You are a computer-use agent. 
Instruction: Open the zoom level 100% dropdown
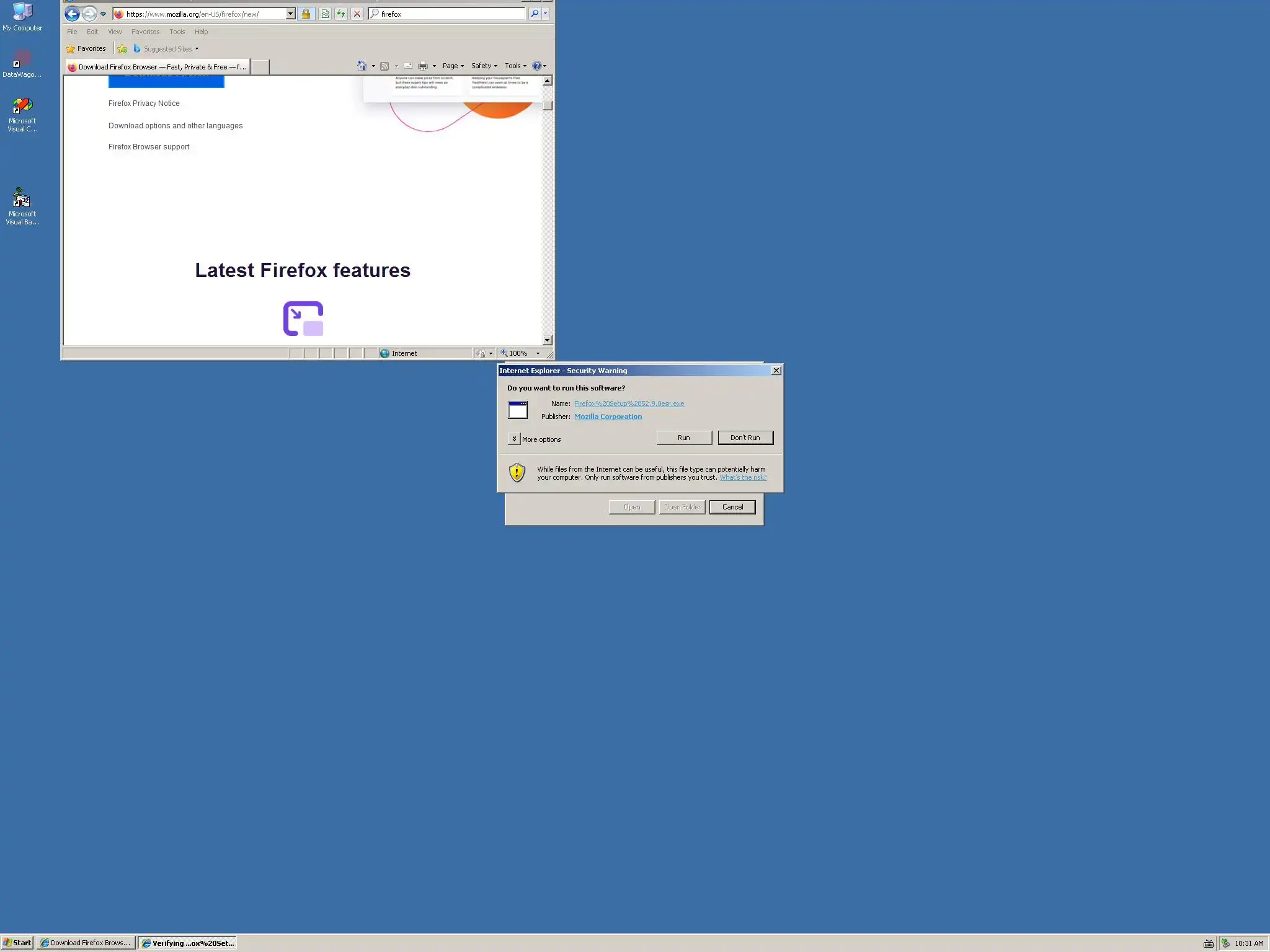[538, 353]
